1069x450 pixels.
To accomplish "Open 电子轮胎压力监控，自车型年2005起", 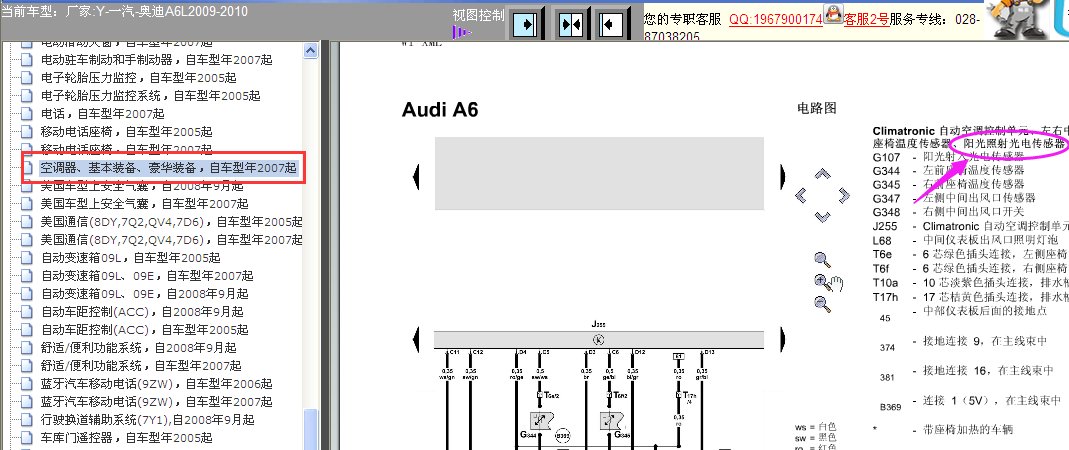I will pyautogui.click(x=138, y=78).
